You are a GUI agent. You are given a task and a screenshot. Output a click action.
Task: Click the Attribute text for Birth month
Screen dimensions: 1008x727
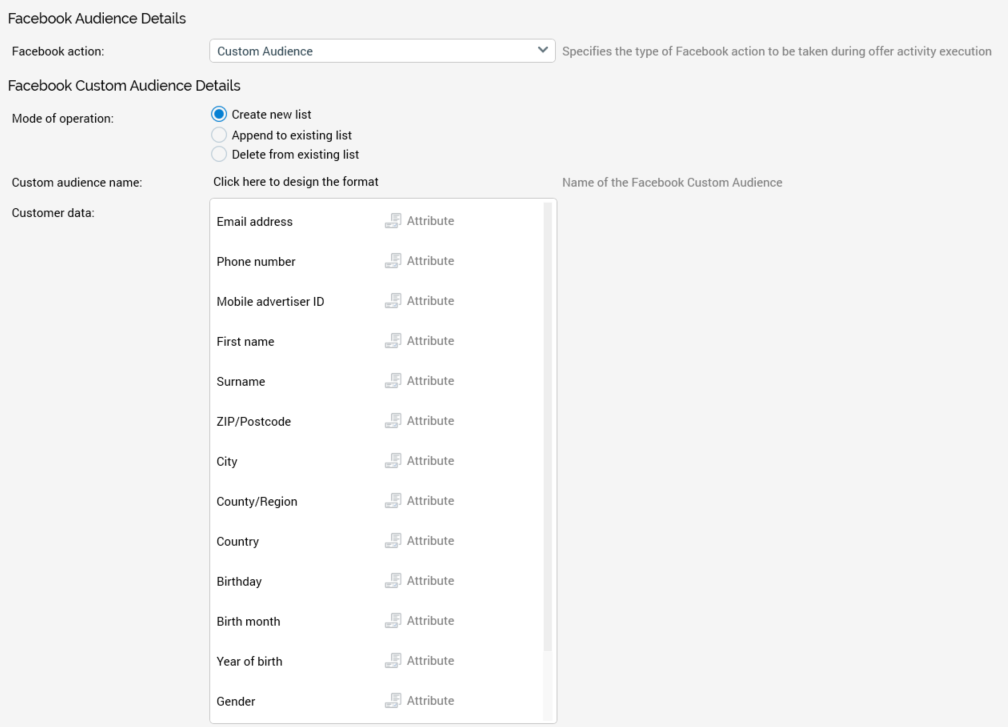pos(430,621)
